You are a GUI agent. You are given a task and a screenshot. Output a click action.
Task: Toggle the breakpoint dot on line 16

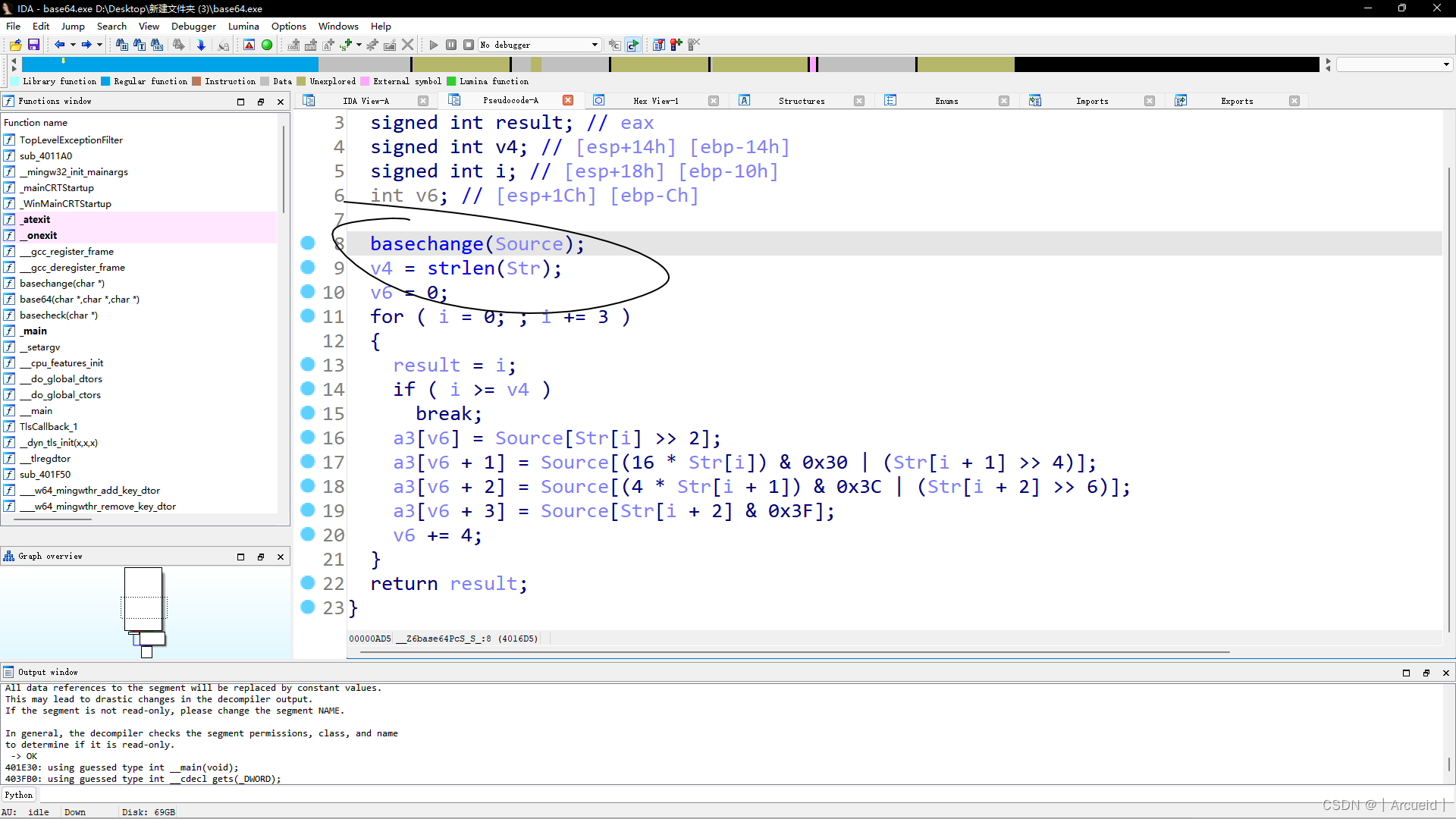tap(308, 438)
